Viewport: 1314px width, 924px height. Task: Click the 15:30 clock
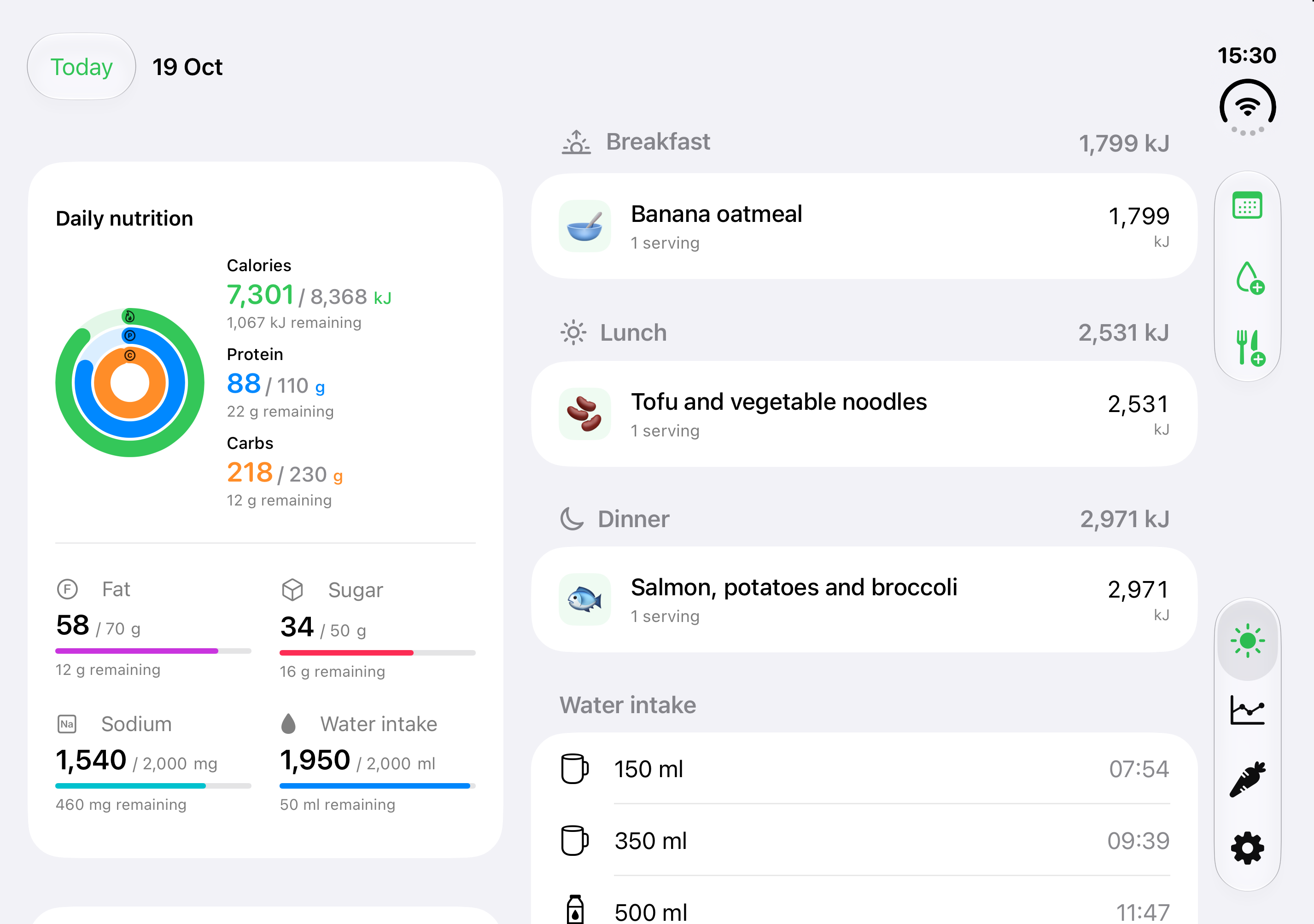[x=1247, y=56]
